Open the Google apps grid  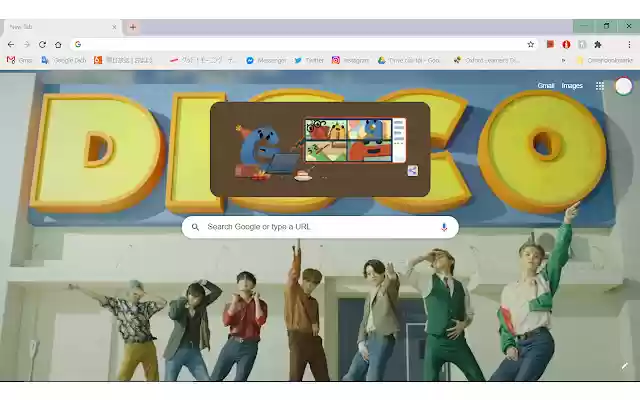pyautogui.click(x=600, y=86)
